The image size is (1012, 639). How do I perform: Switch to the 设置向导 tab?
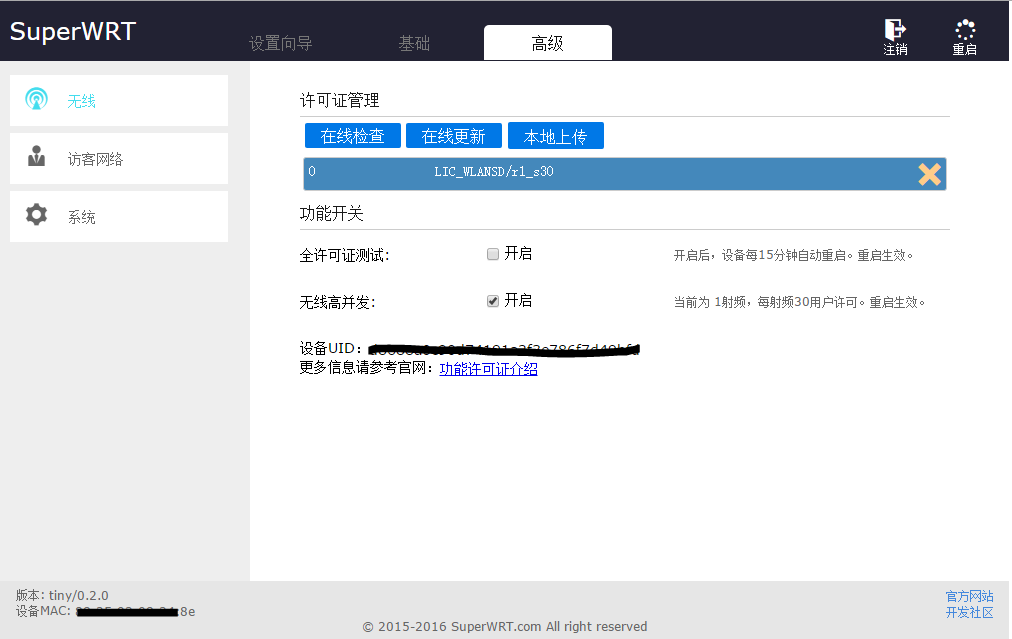[x=281, y=43]
